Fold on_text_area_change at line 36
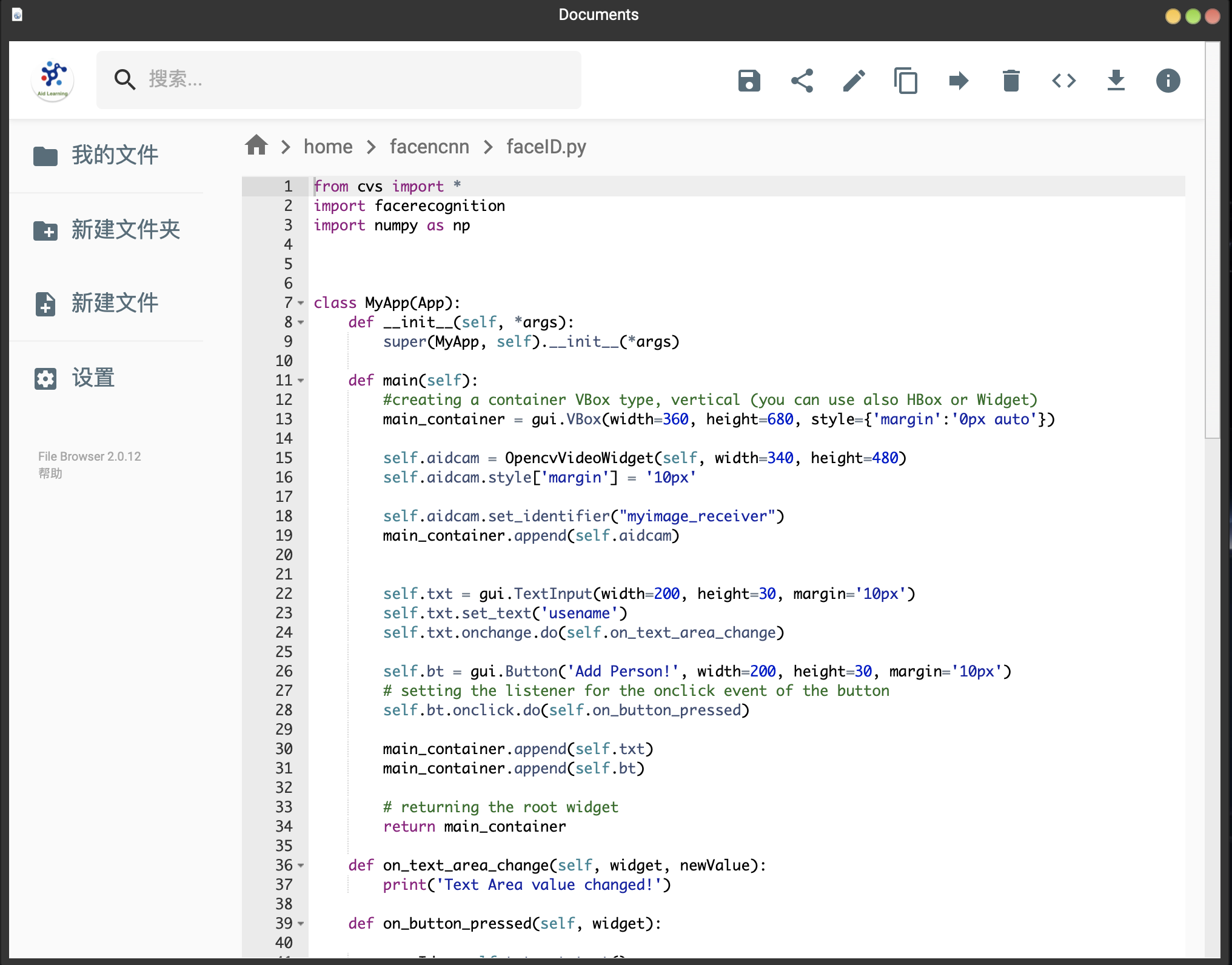The height and width of the screenshot is (965, 1232). click(x=301, y=866)
